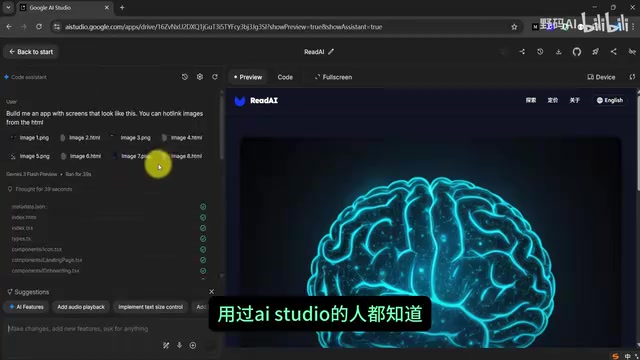
Task: Select the Add audio playback suggestion
Action: pos(81,307)
